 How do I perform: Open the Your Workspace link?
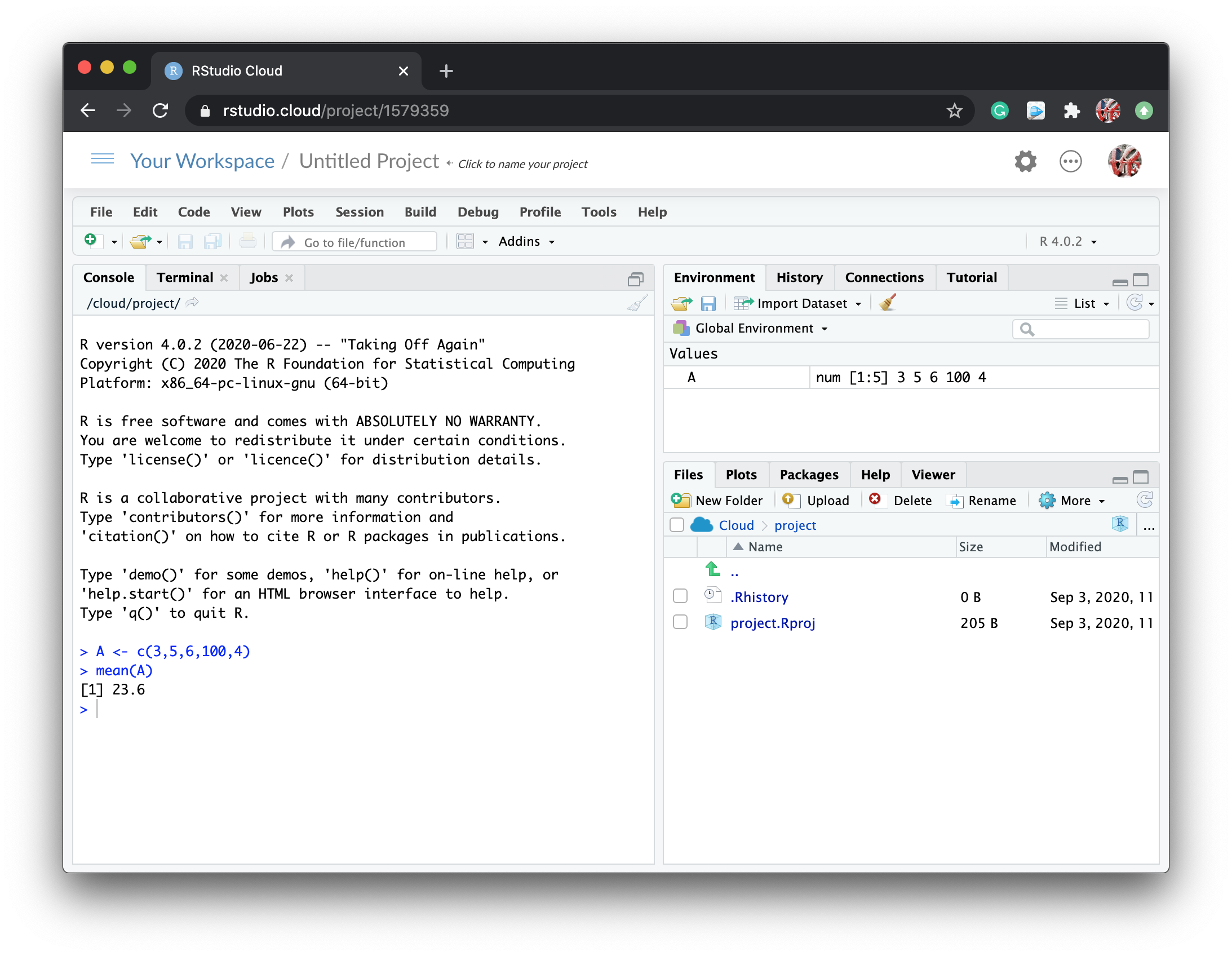(202, 161)
